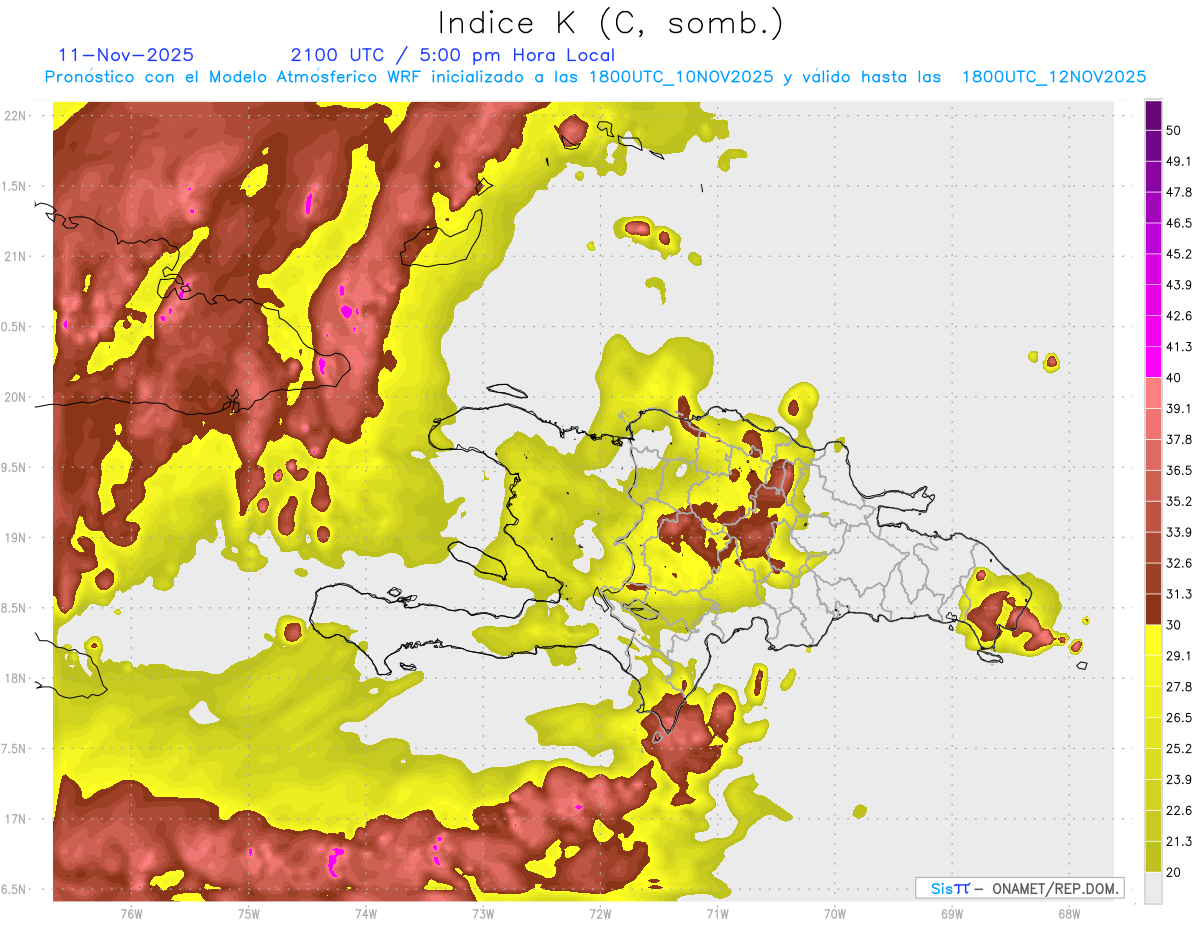
Task: Click the "22.6" color bar value
Action: (x=1179, y=811)
